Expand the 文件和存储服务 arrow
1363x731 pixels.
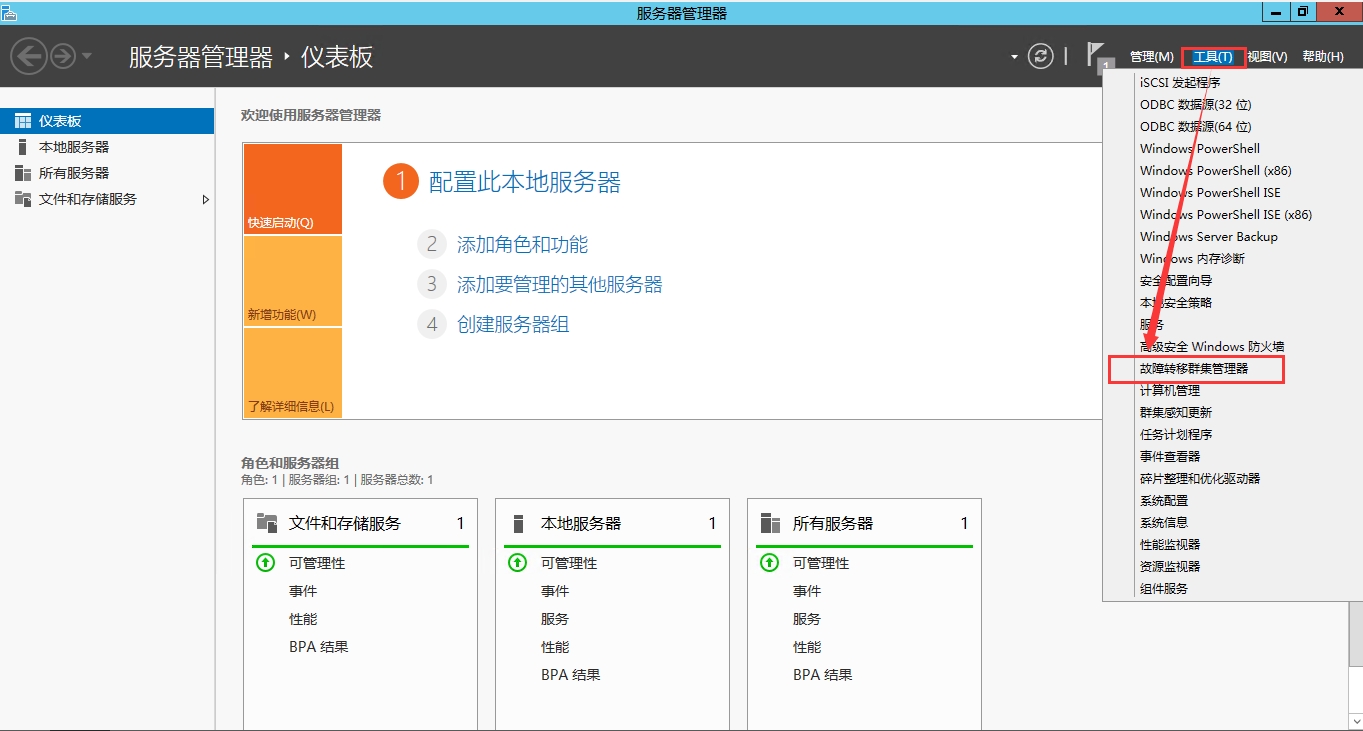(x=206, y=199)
